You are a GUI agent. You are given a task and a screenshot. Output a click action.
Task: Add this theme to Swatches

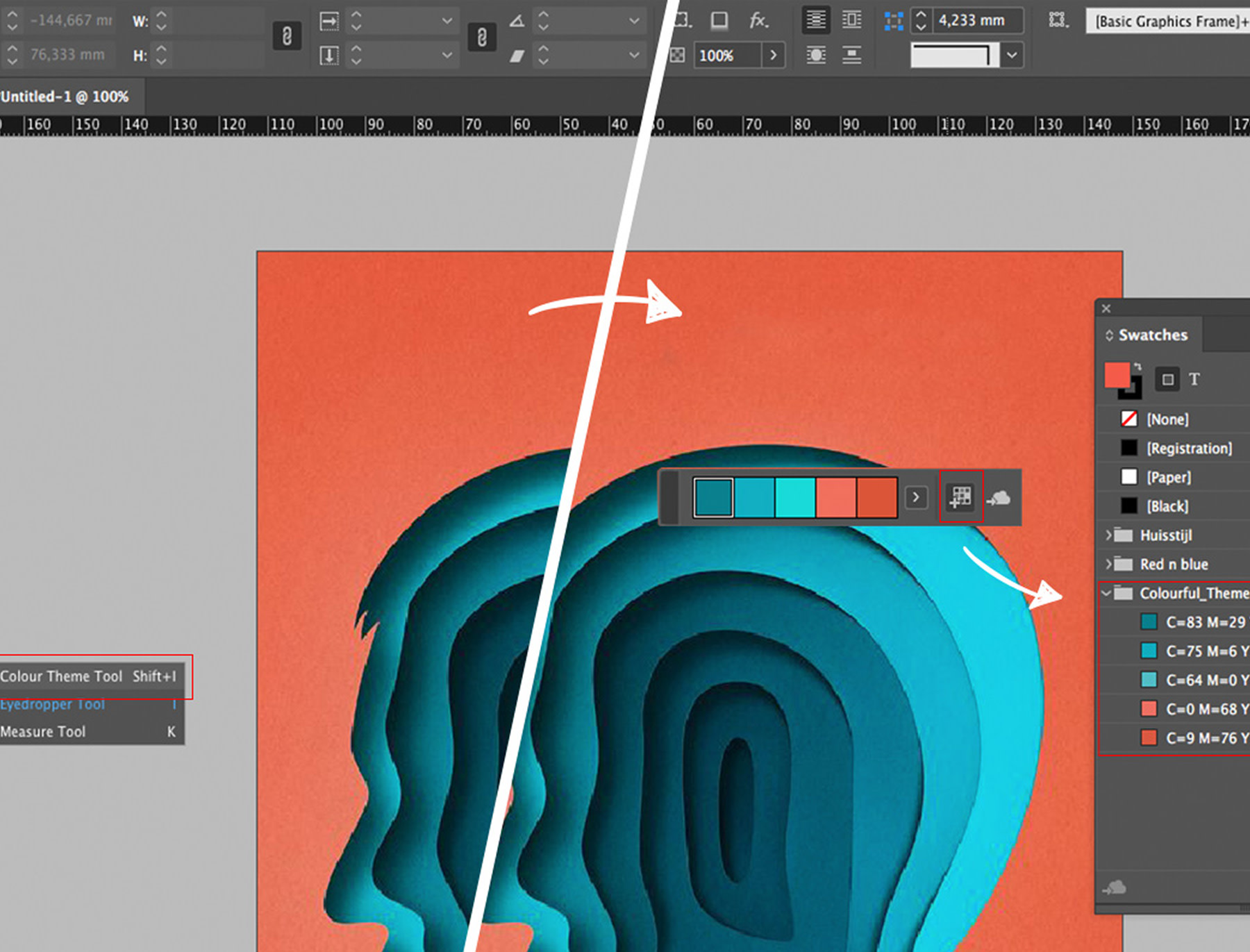pyautogui.click(x=961, y=496)
